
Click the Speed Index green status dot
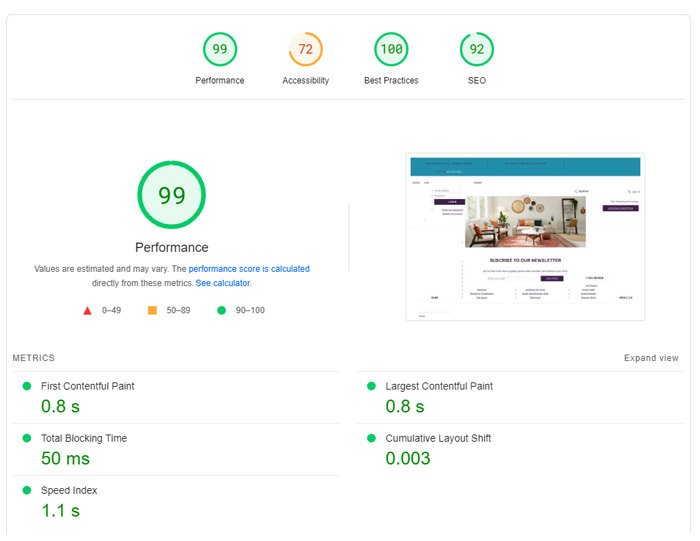[x=27, y=491]
